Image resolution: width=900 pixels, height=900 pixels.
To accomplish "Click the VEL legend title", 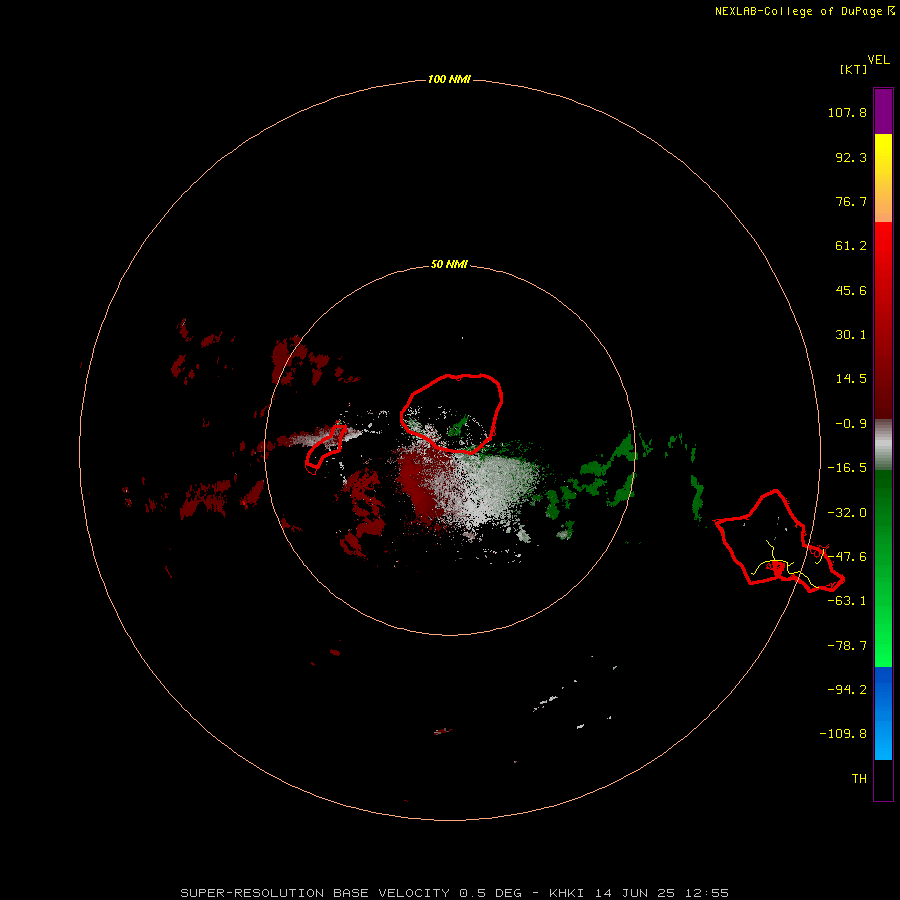I will tap(878, 60).
